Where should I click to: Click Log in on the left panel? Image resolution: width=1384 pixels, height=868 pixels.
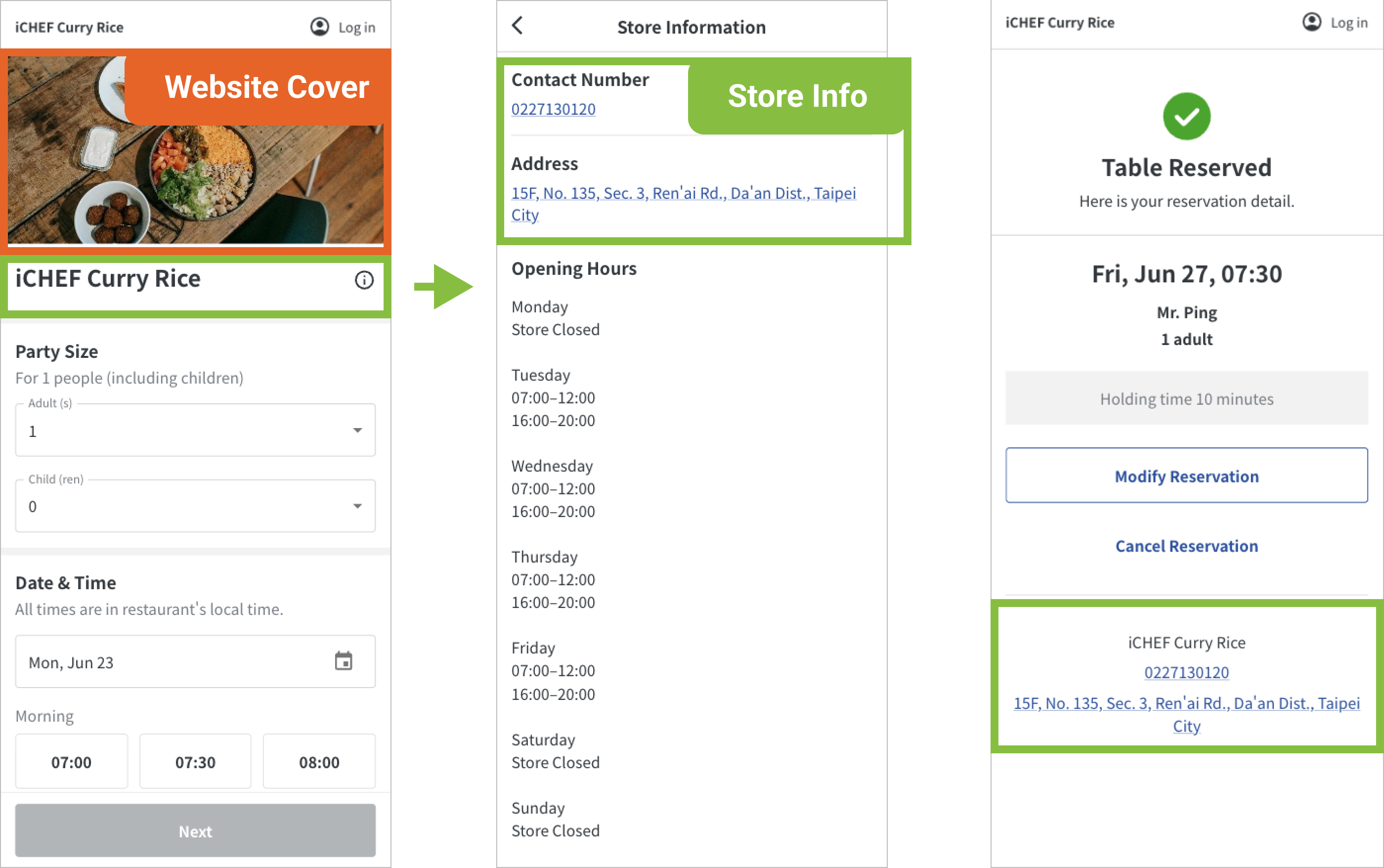(356, 28)
